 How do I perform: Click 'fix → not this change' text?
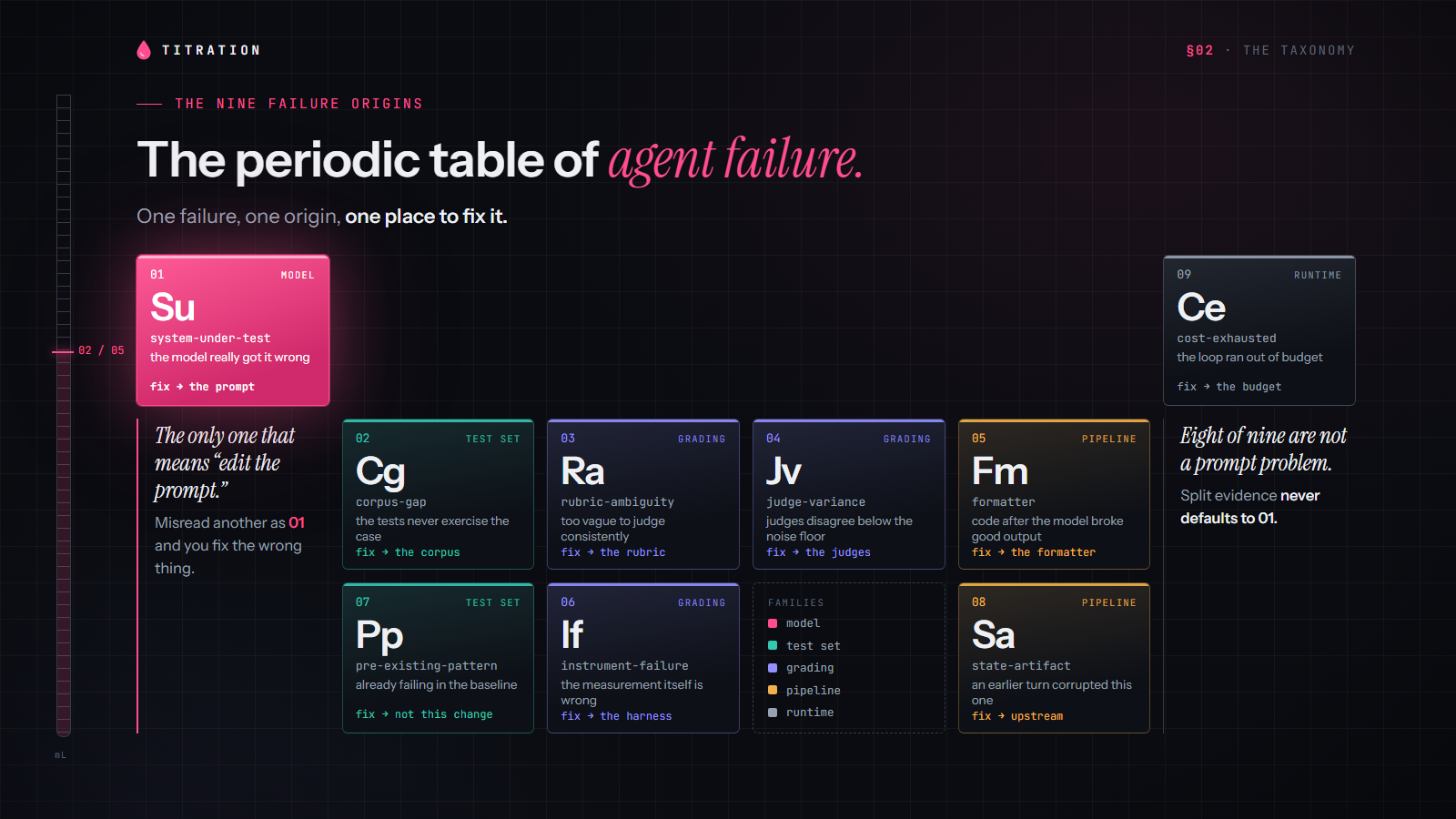click(x=424, y=714)
